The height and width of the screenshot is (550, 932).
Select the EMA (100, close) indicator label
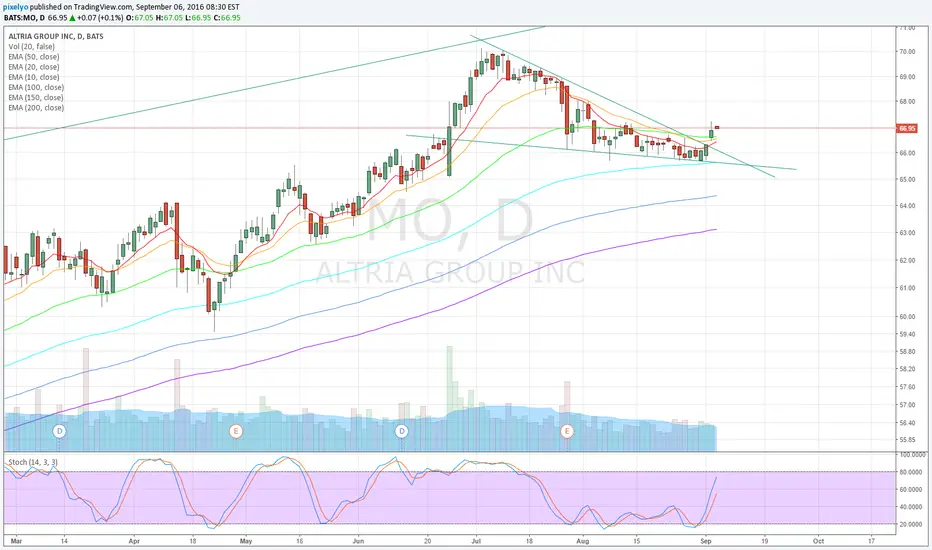click(x=36, y=87)
